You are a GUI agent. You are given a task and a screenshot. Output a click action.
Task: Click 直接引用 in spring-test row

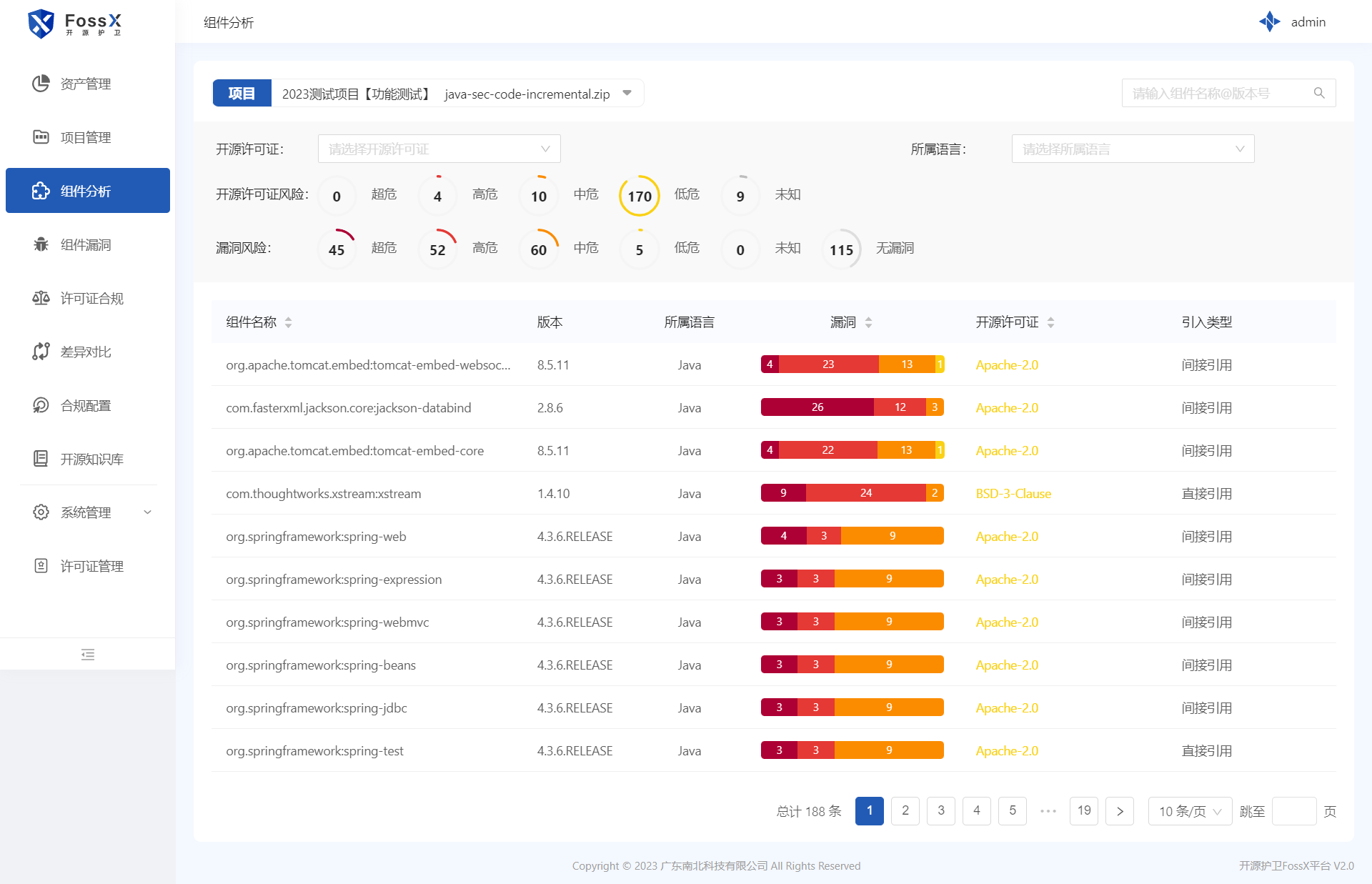click(1207, 750)
